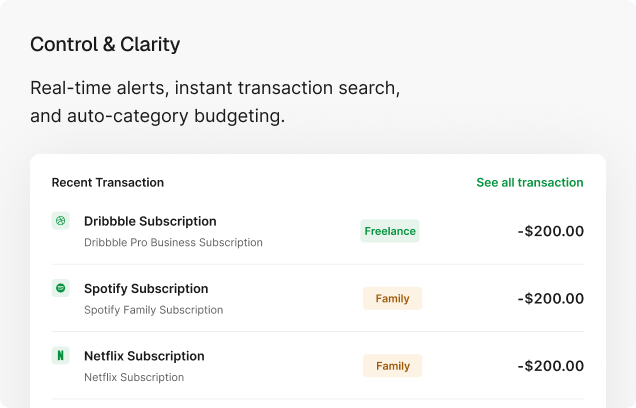Click the Control & Clarity heading
Viewport: 636px width, 408px height.
point(105,44)
